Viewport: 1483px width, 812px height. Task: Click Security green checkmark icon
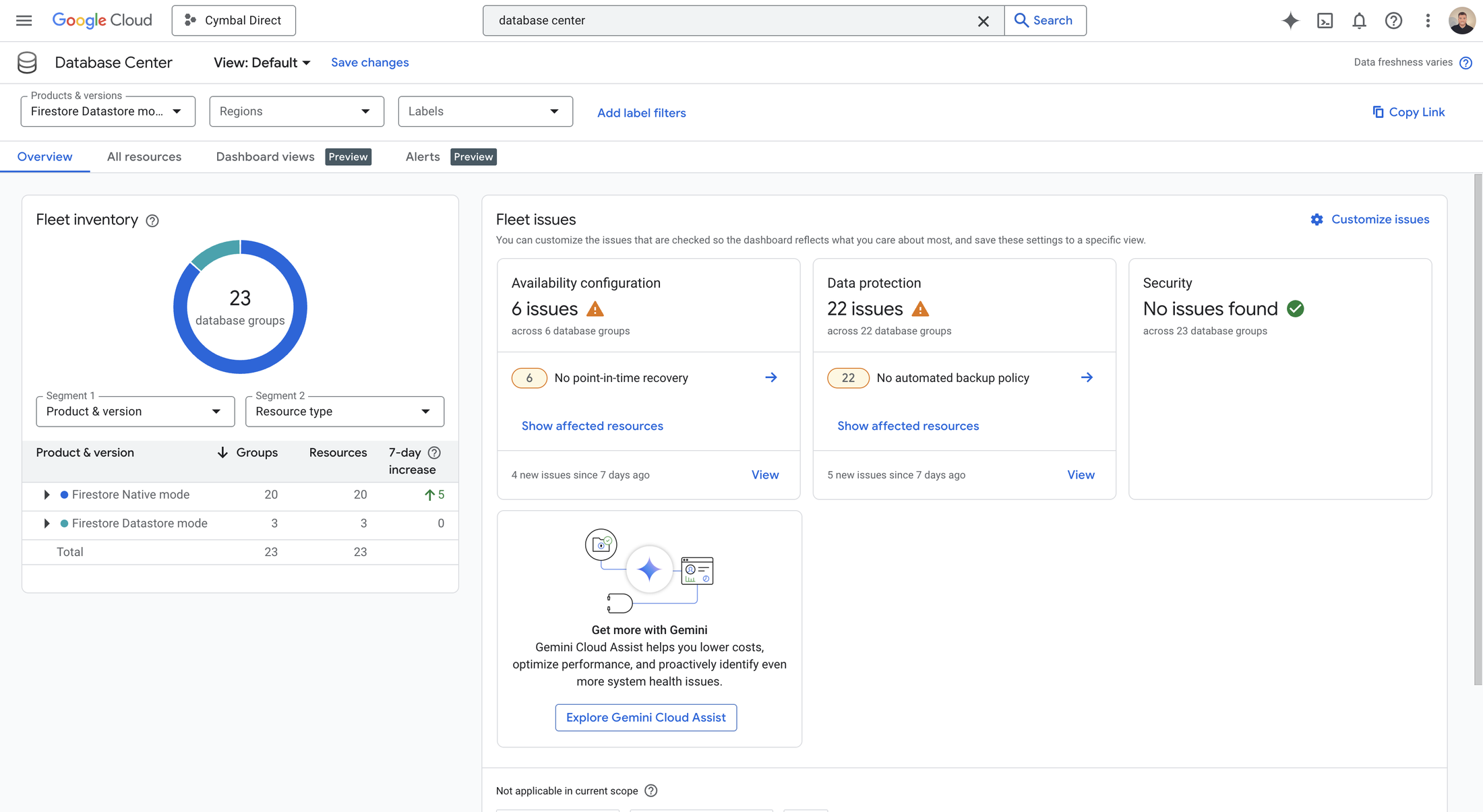(x=1295, y=309)
